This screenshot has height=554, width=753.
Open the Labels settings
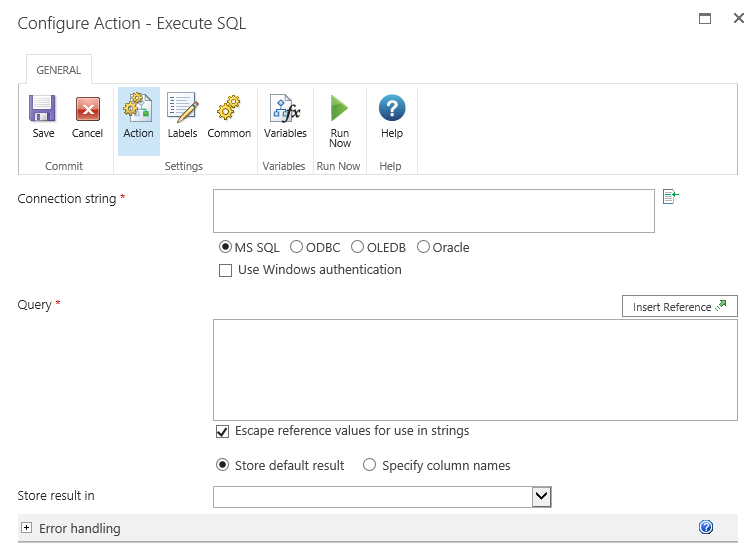tap(182, 110)
